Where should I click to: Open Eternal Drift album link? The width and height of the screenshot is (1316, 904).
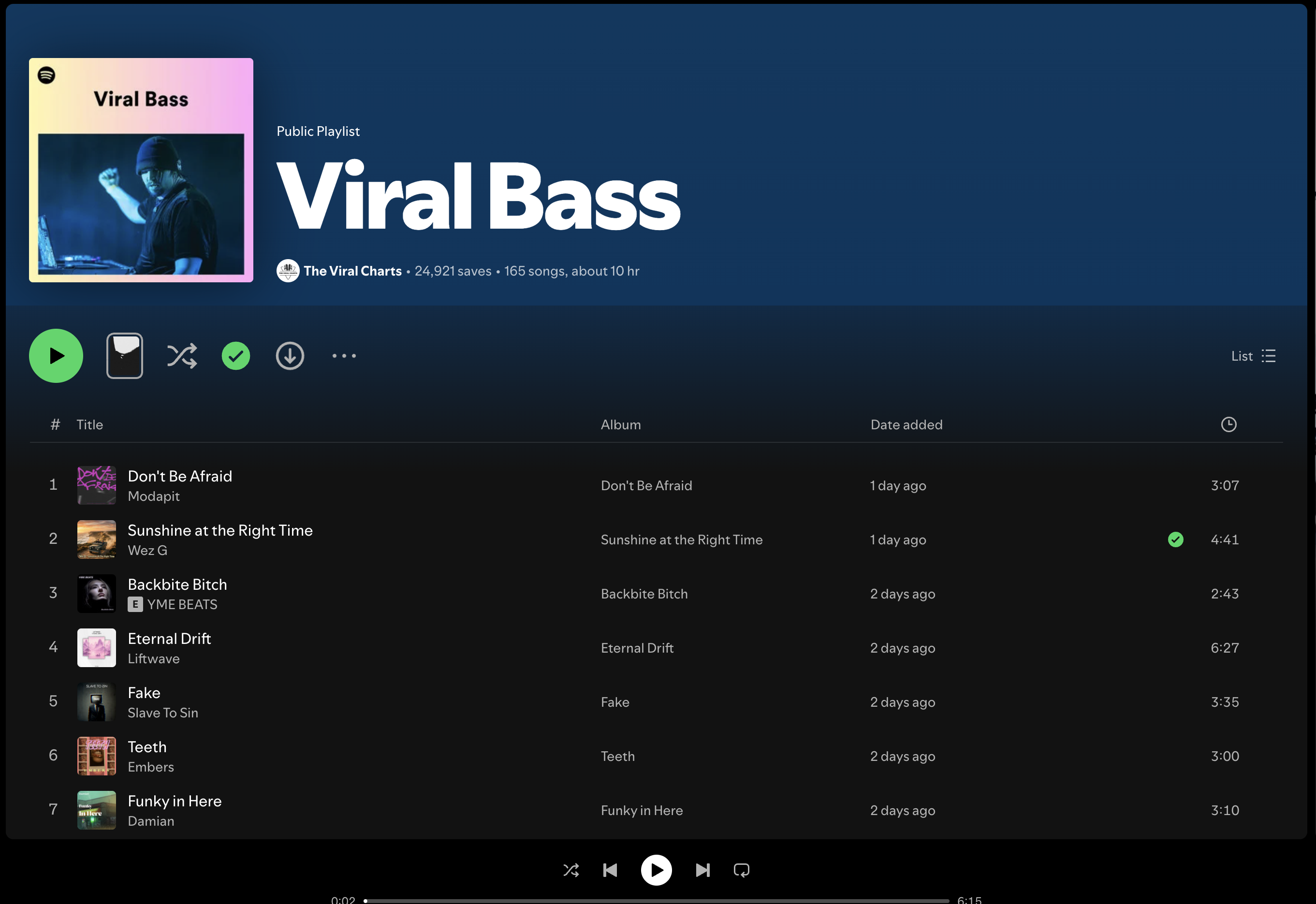point(637,648)
